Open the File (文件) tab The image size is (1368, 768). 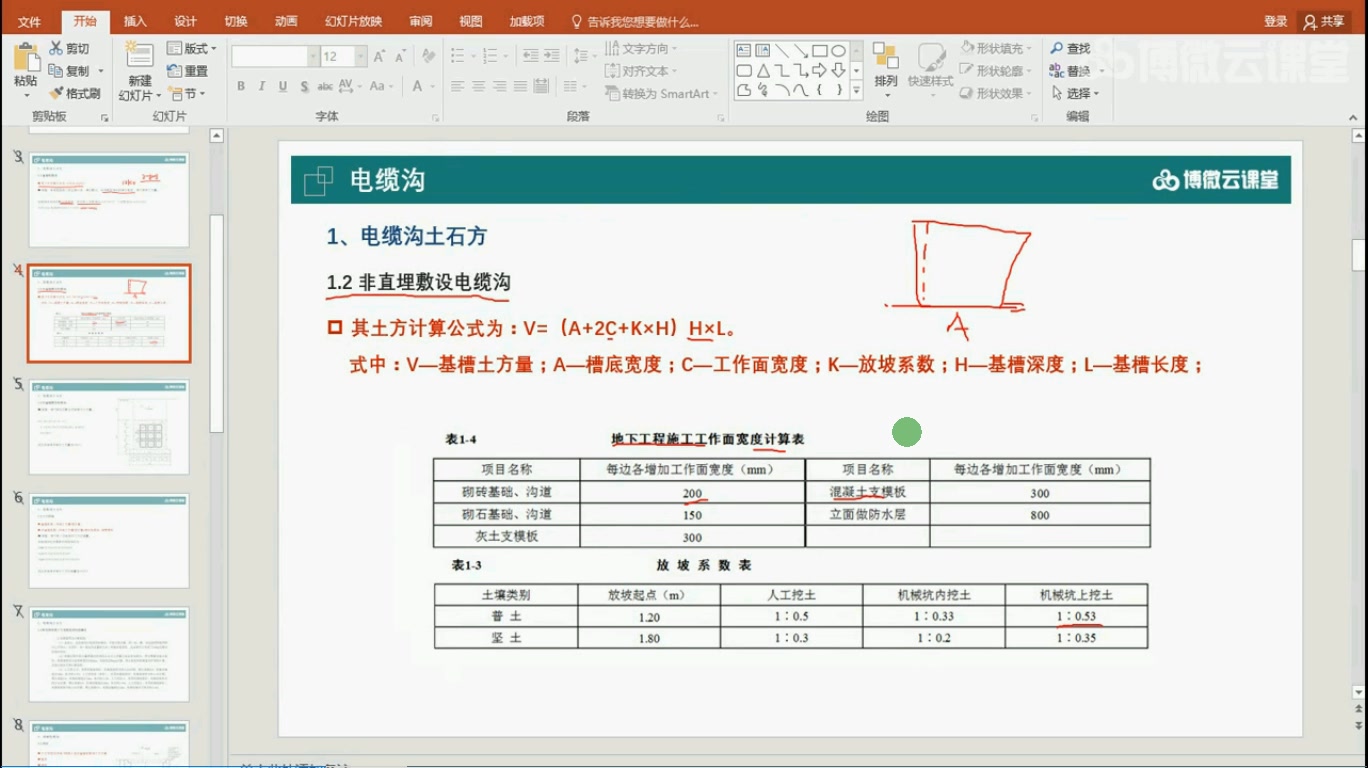tap(29, 21)
